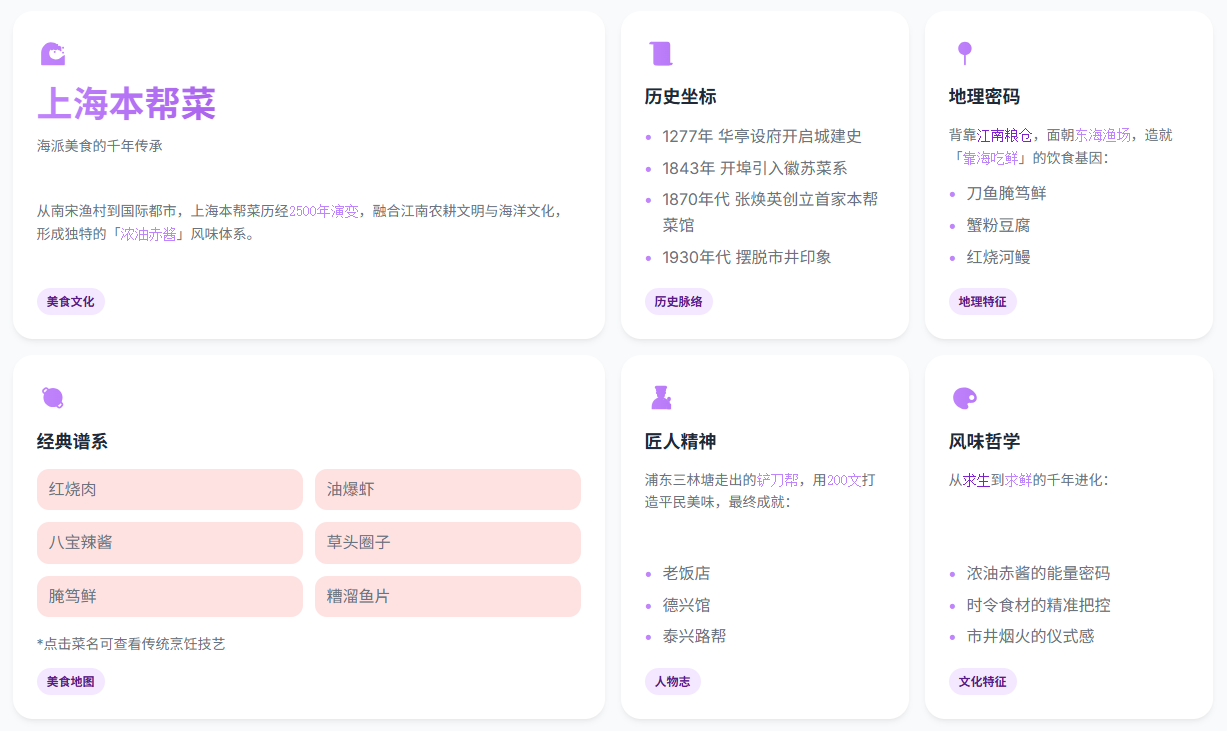
Task: Open the 红烧肉 dish card
Action: click(x=169, y=490)
